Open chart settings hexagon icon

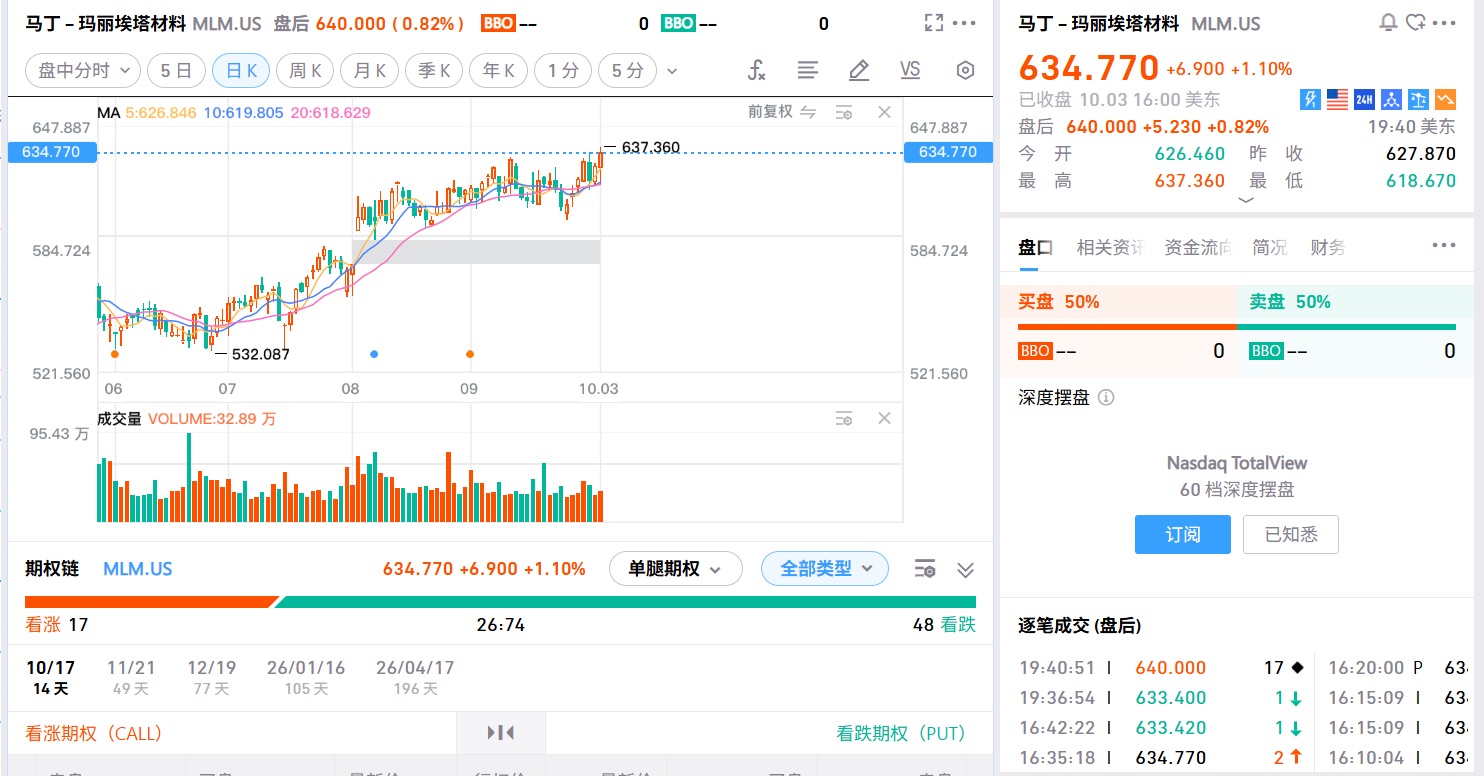[x=965, y=70]
